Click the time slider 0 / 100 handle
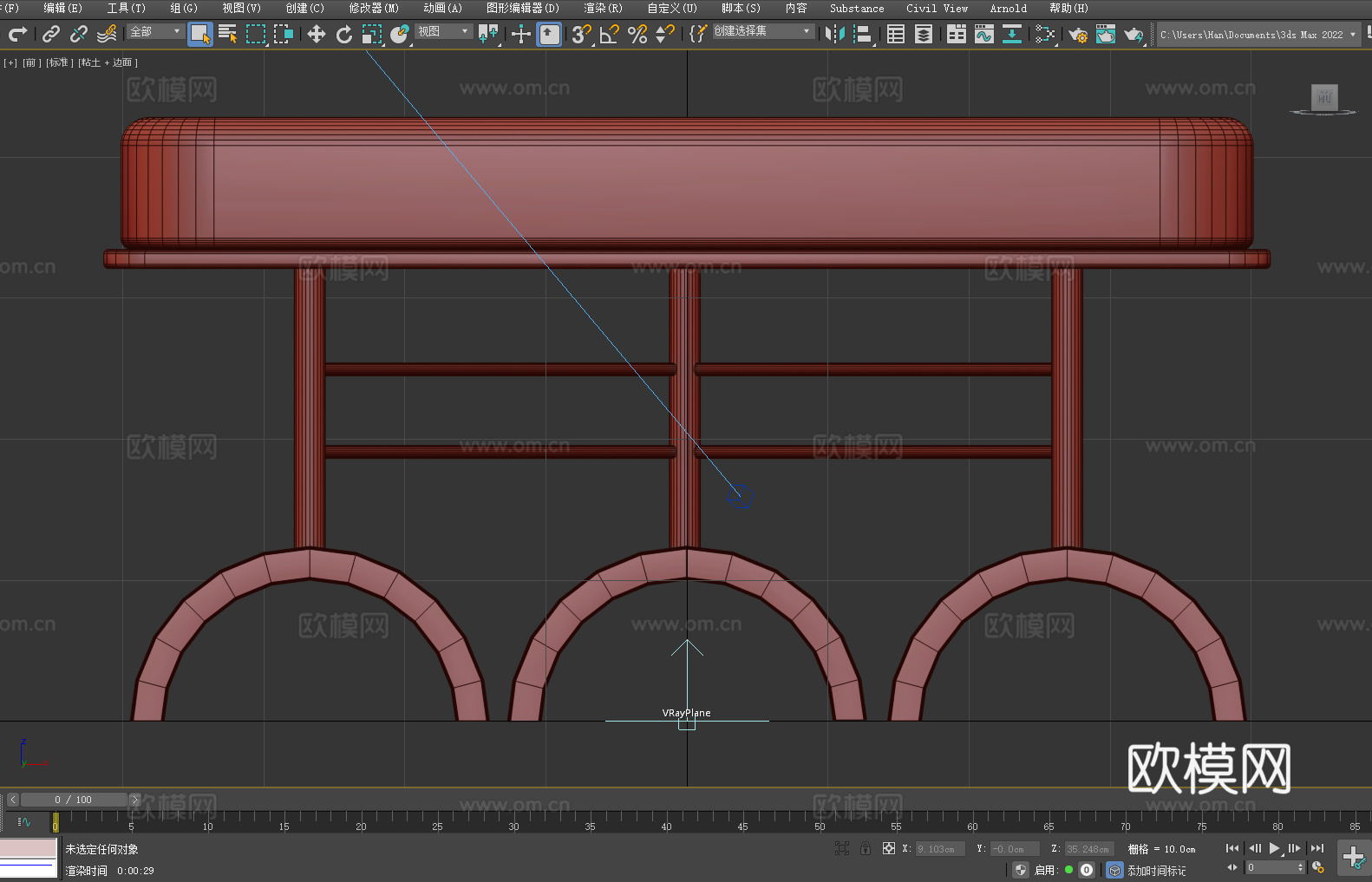Image resolution: width=1372 pixels, height=882 pixels. 74,800
